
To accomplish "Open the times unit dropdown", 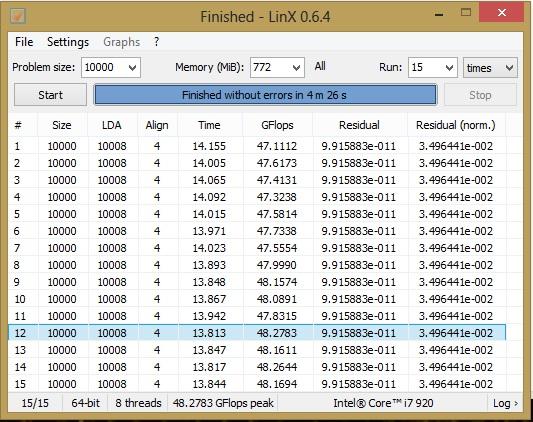I will coord(491,68).
